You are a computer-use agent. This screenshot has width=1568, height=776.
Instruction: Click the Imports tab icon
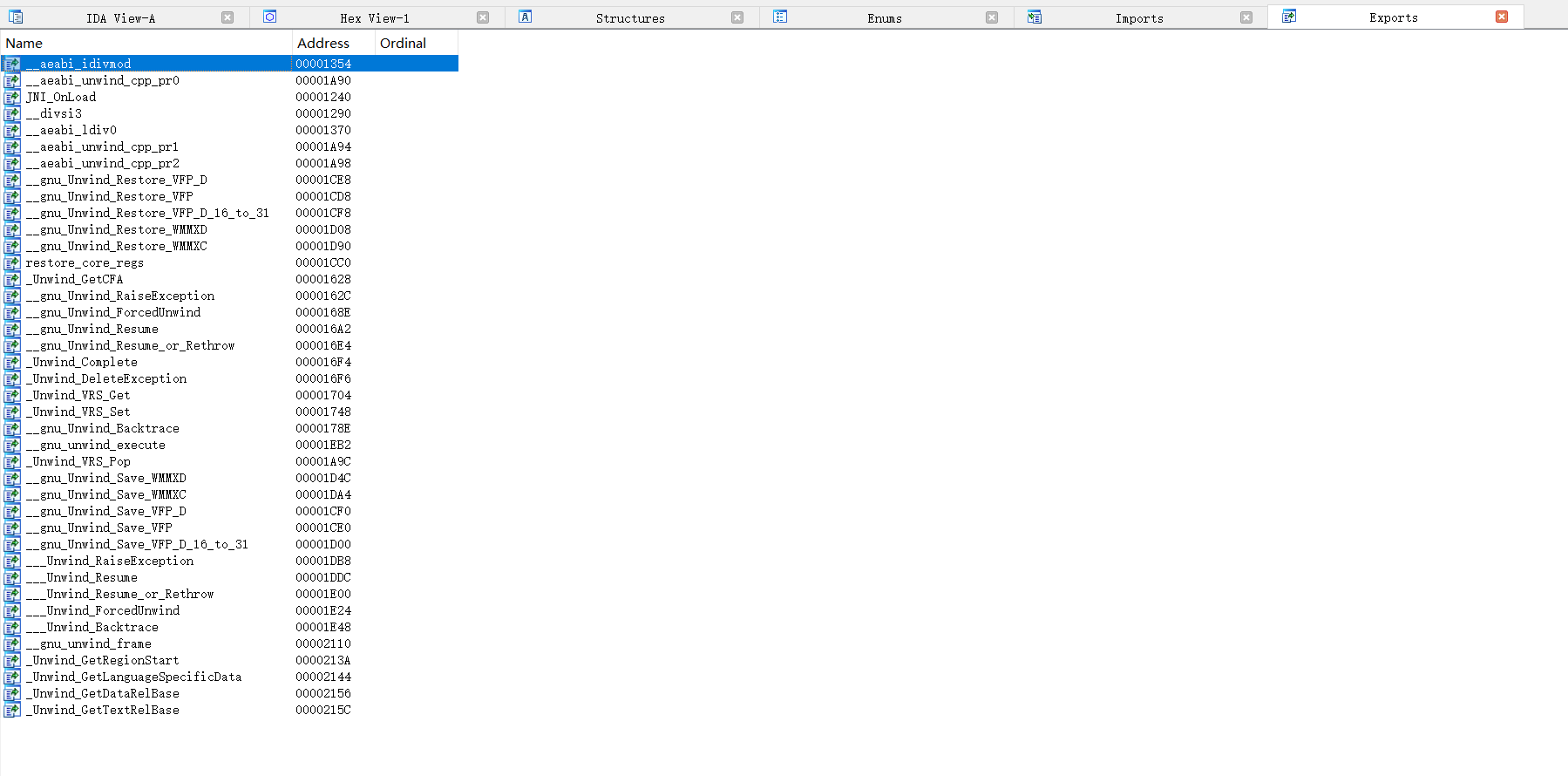point(1035,17)
